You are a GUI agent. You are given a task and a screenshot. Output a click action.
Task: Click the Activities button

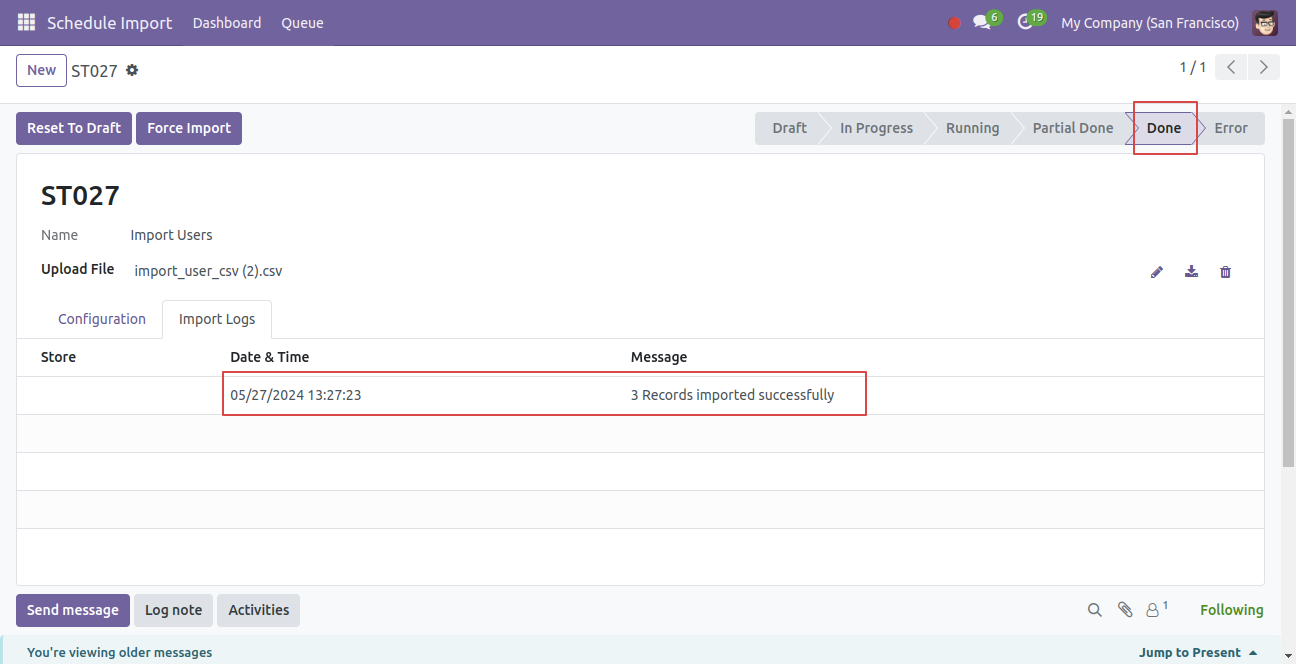(258, 610)
